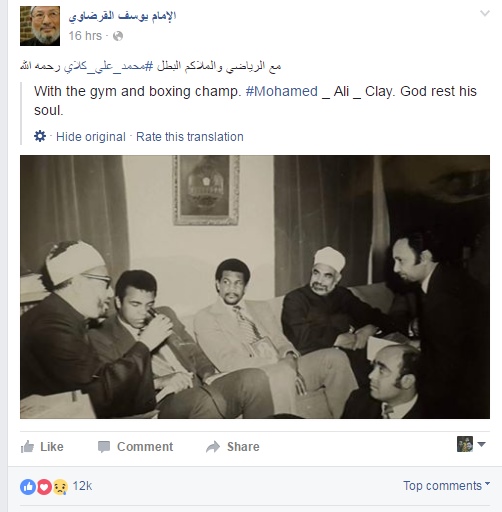The width and height of the screenshot is (502, 512).
Task: View the 12k reactions count
Action: 82,486
